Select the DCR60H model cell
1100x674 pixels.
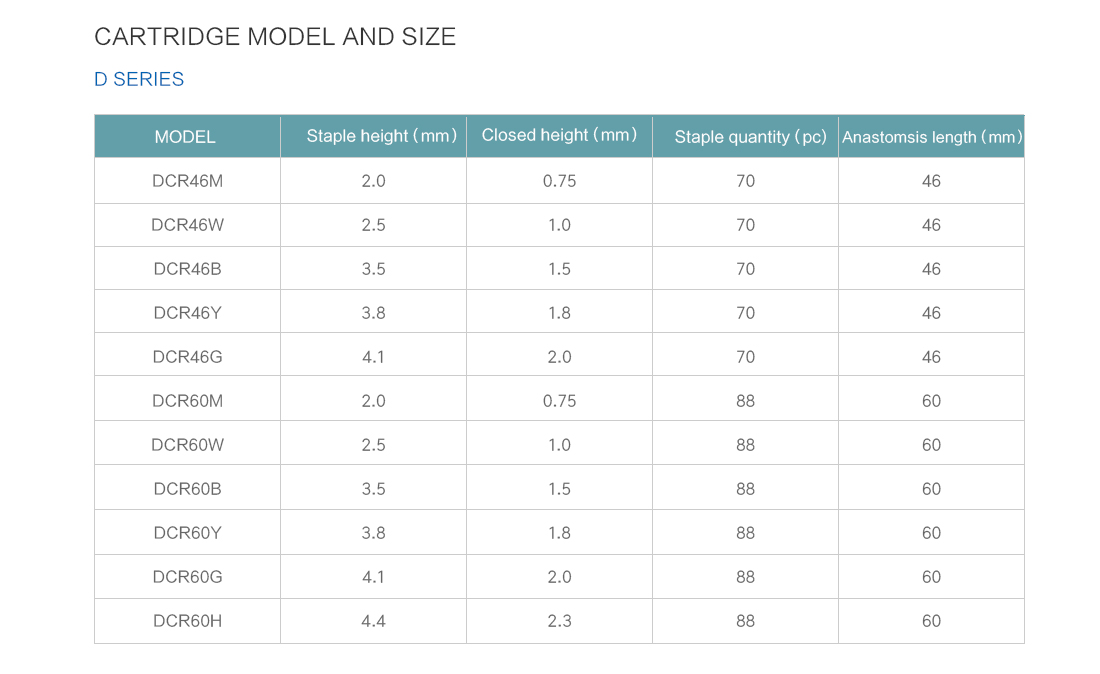click(187, 621)
